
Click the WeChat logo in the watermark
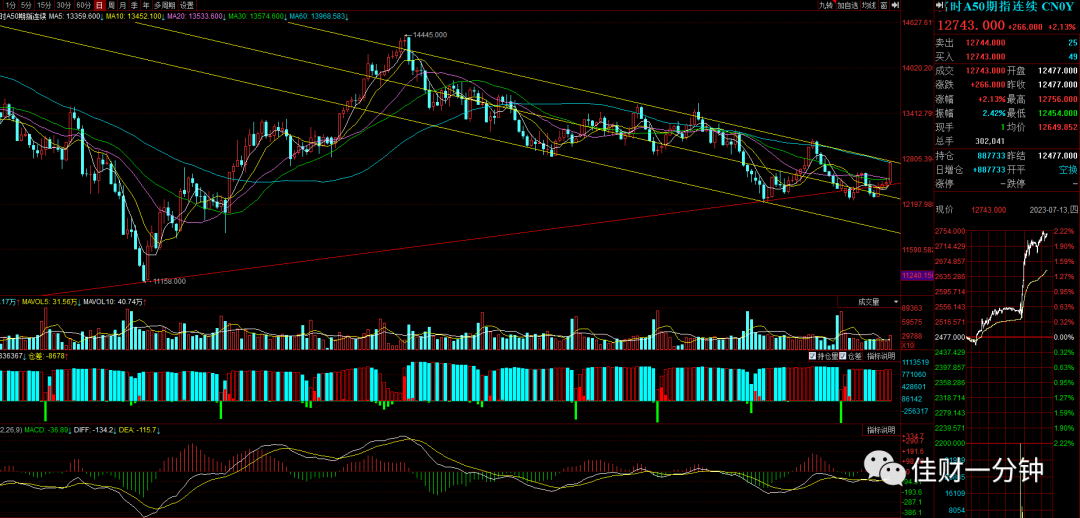click(x=884, y=469)
